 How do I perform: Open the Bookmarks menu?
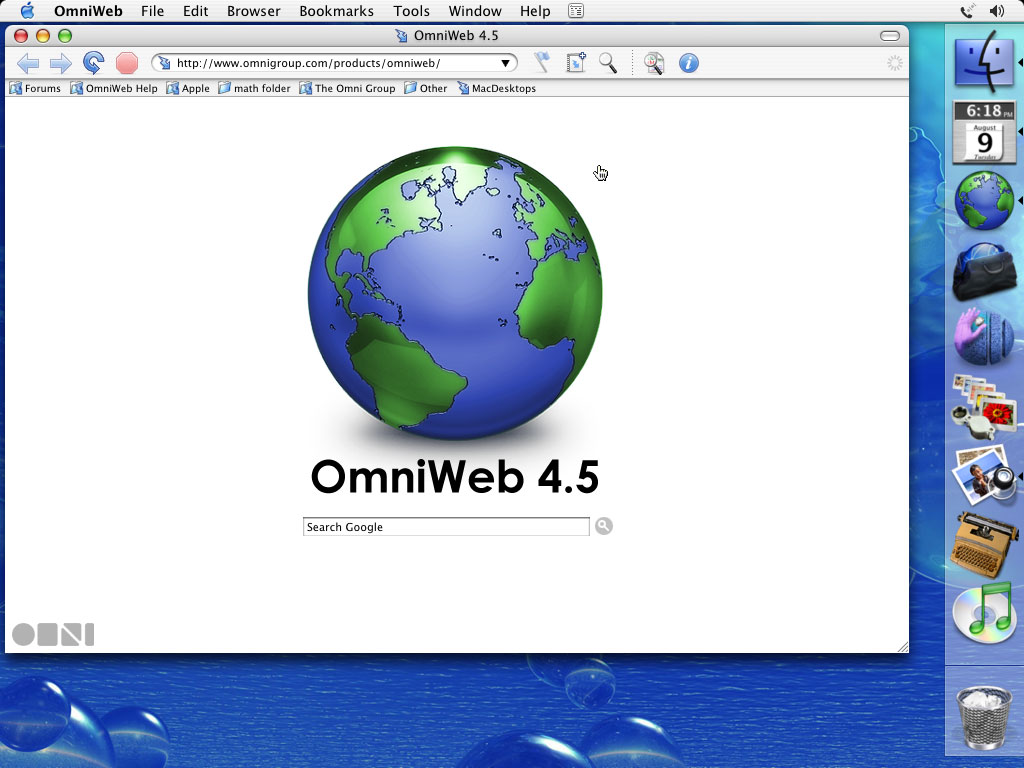336,11
